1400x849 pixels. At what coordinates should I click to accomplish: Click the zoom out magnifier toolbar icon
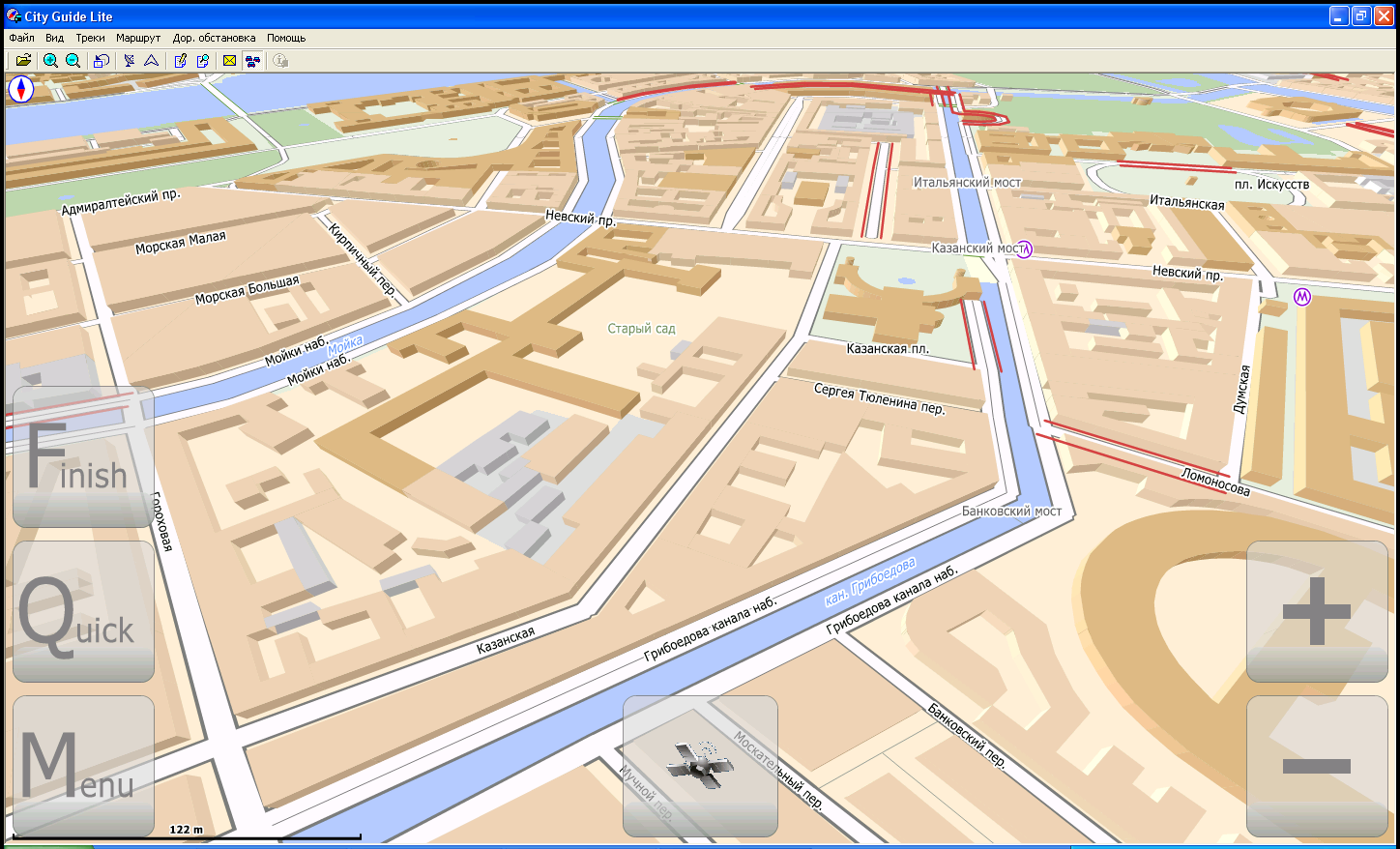(x=73, y=61)
